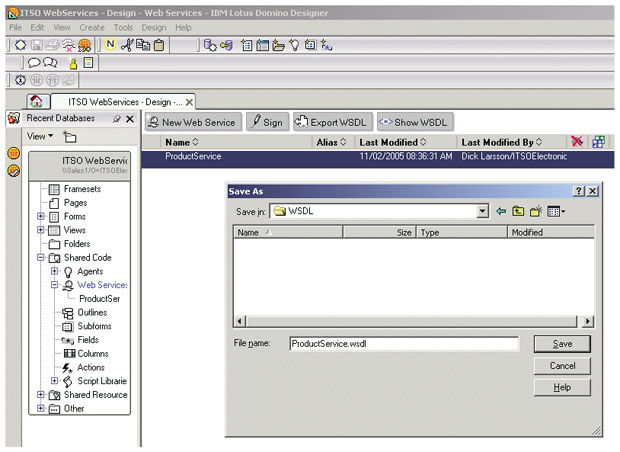Expand the Agents tree node

click(55, 271)
